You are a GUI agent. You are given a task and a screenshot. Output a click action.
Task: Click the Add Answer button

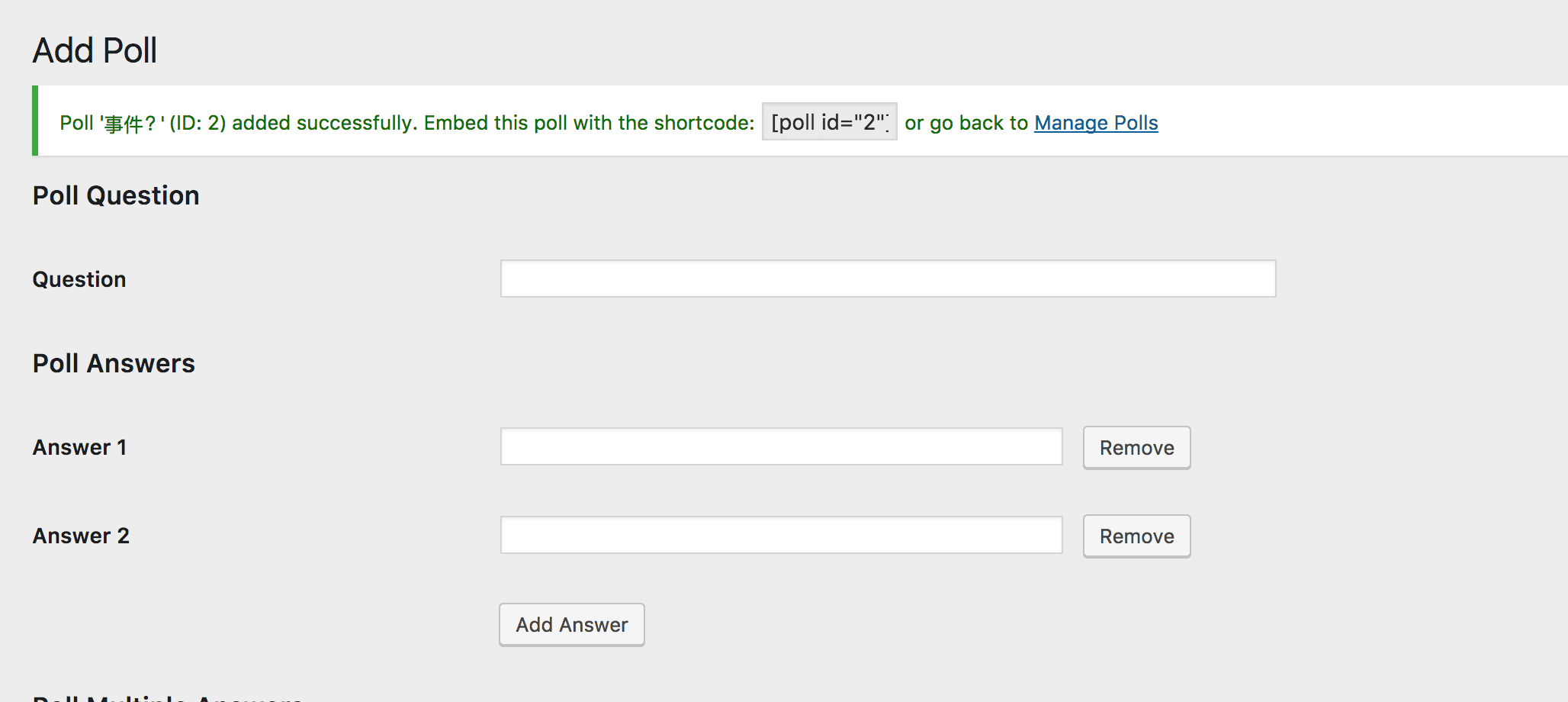tap(572, 625)
